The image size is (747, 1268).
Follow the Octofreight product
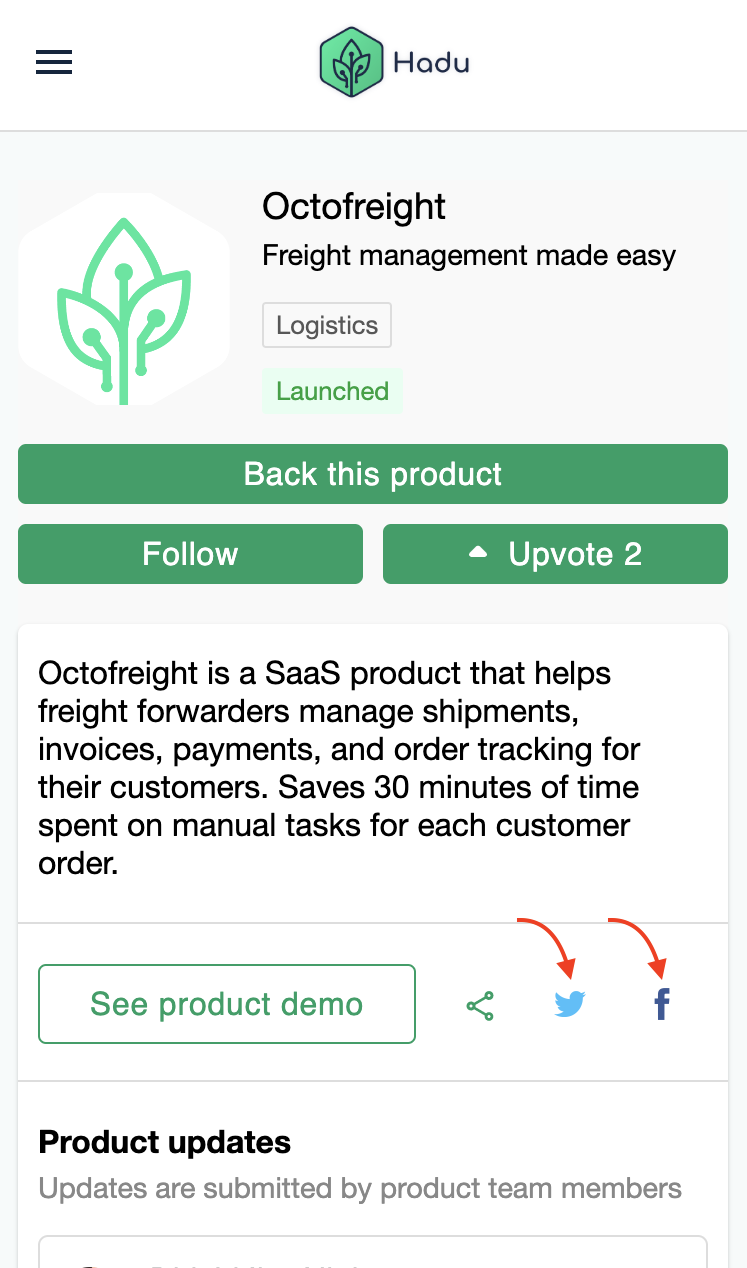coord(190,554)
